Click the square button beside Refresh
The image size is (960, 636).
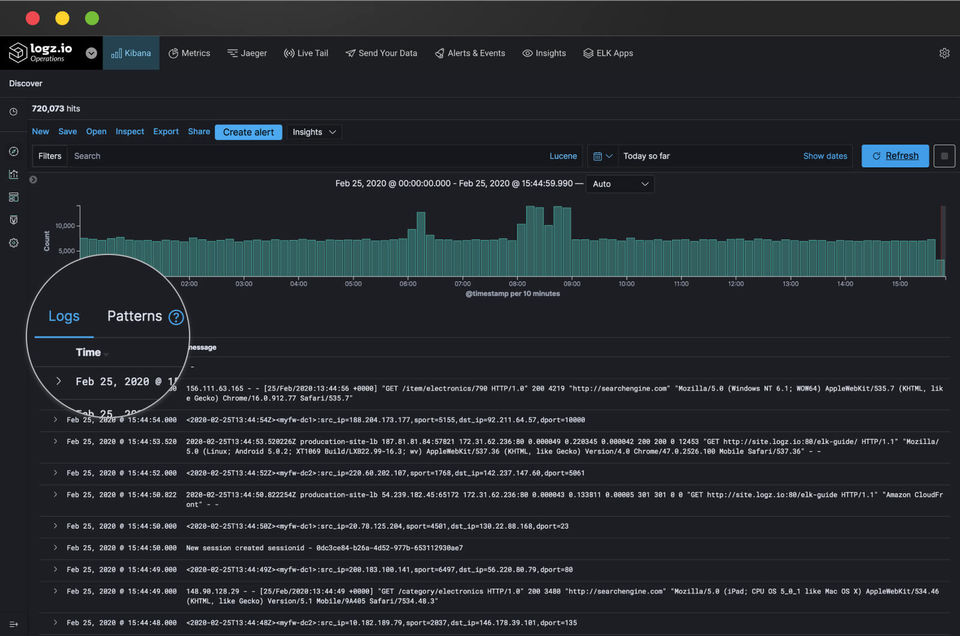944,156
